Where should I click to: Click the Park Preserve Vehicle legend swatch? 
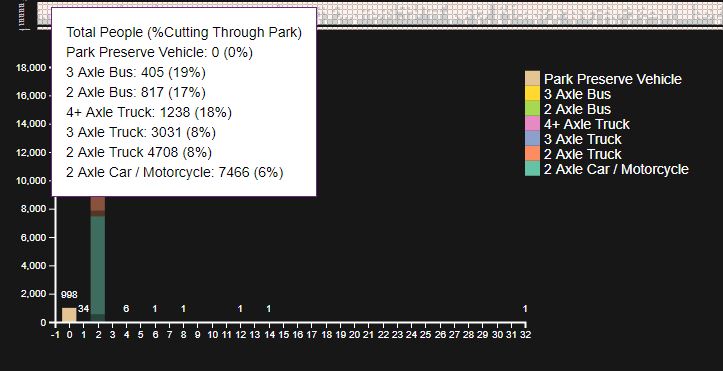(x=533, y=78)
